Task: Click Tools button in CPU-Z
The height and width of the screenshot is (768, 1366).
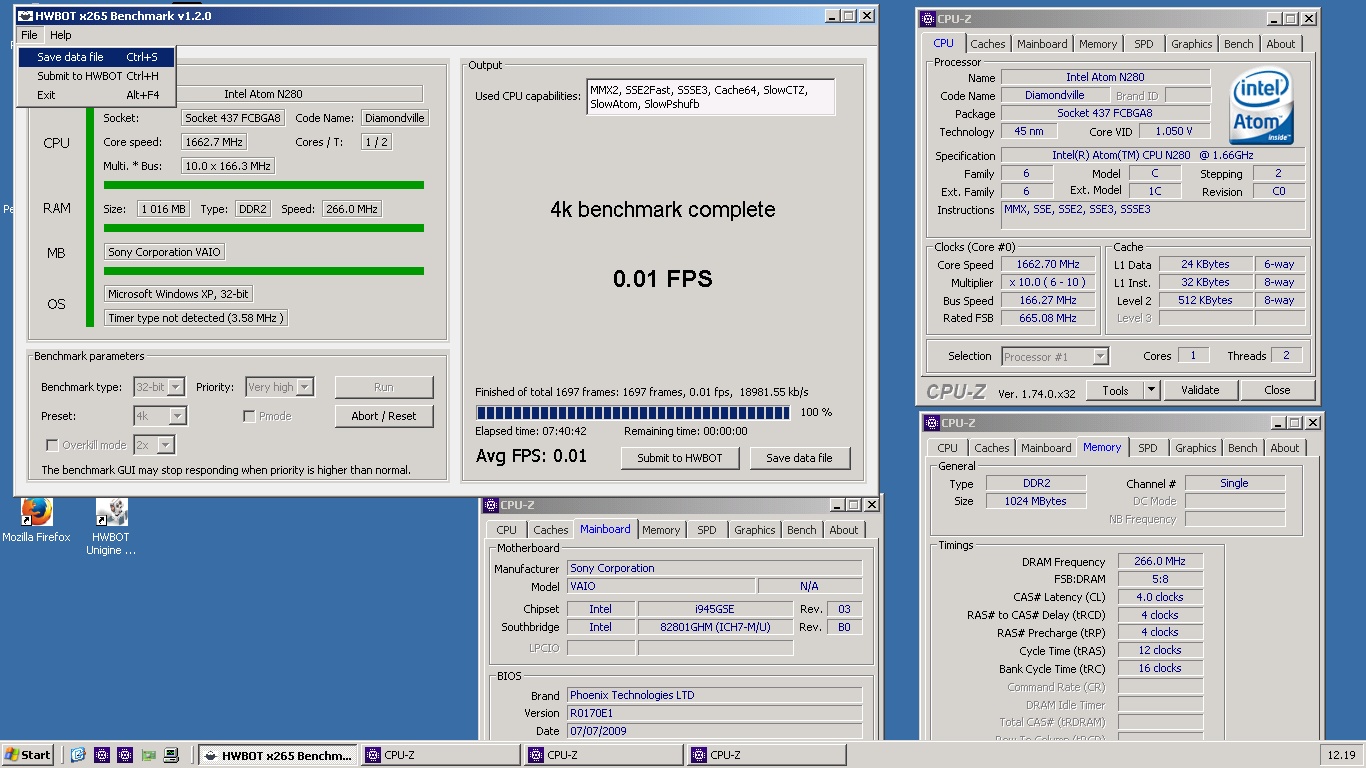Action: click(1115, 390)
